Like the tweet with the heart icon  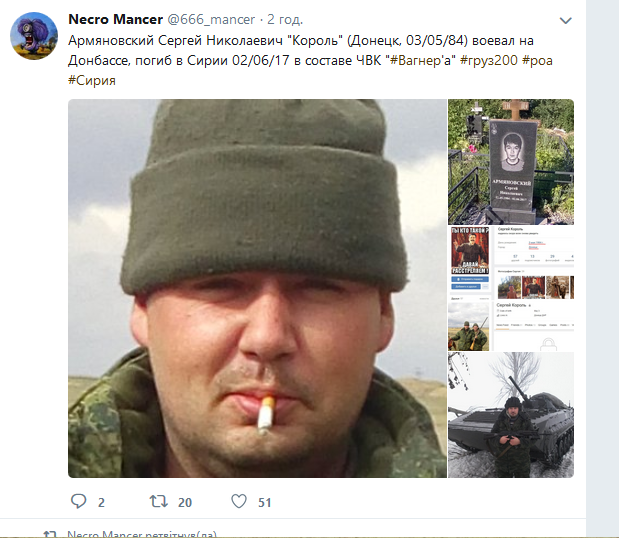point(239,501)
